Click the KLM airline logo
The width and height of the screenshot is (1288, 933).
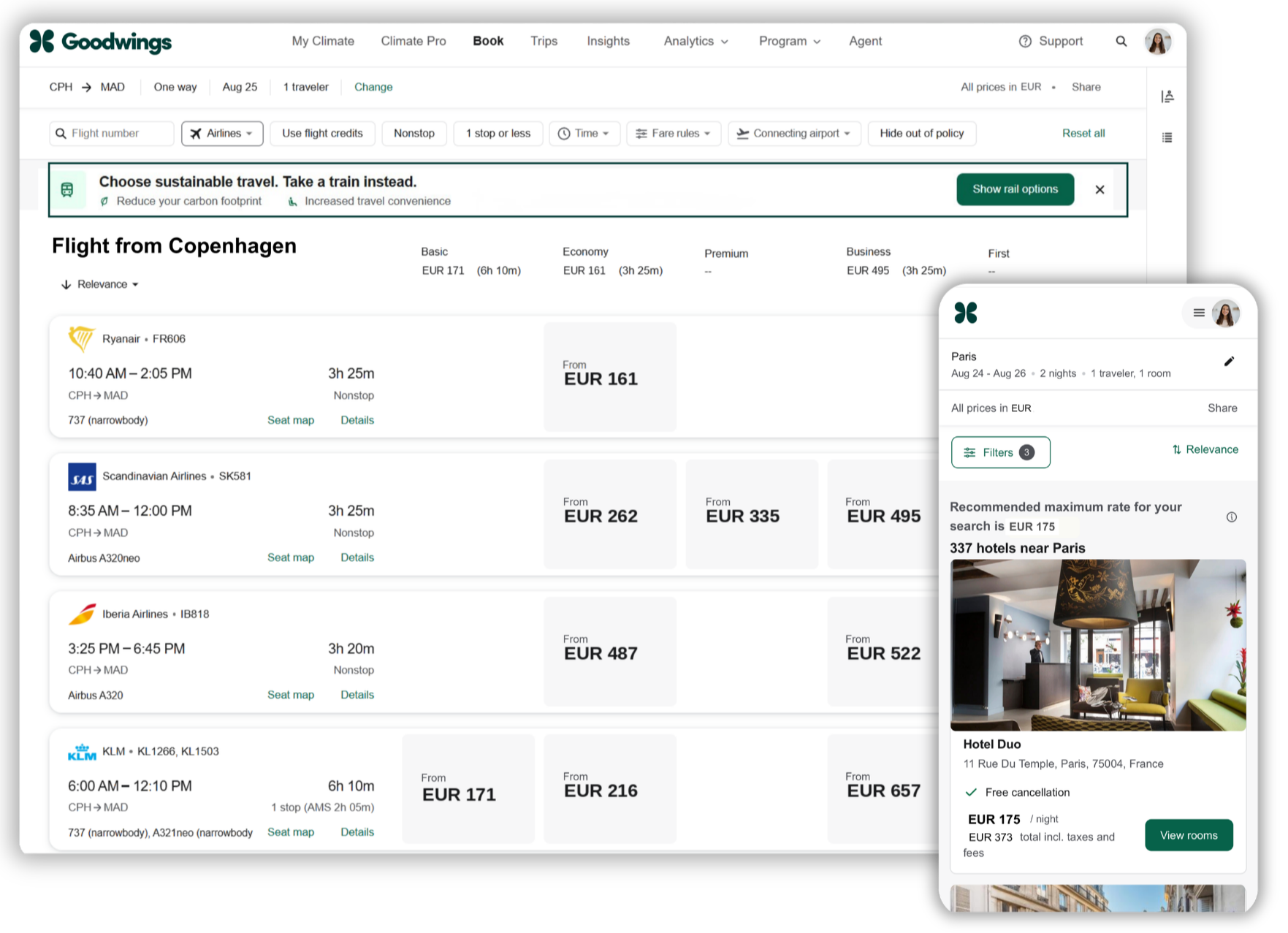pos(82,752)
